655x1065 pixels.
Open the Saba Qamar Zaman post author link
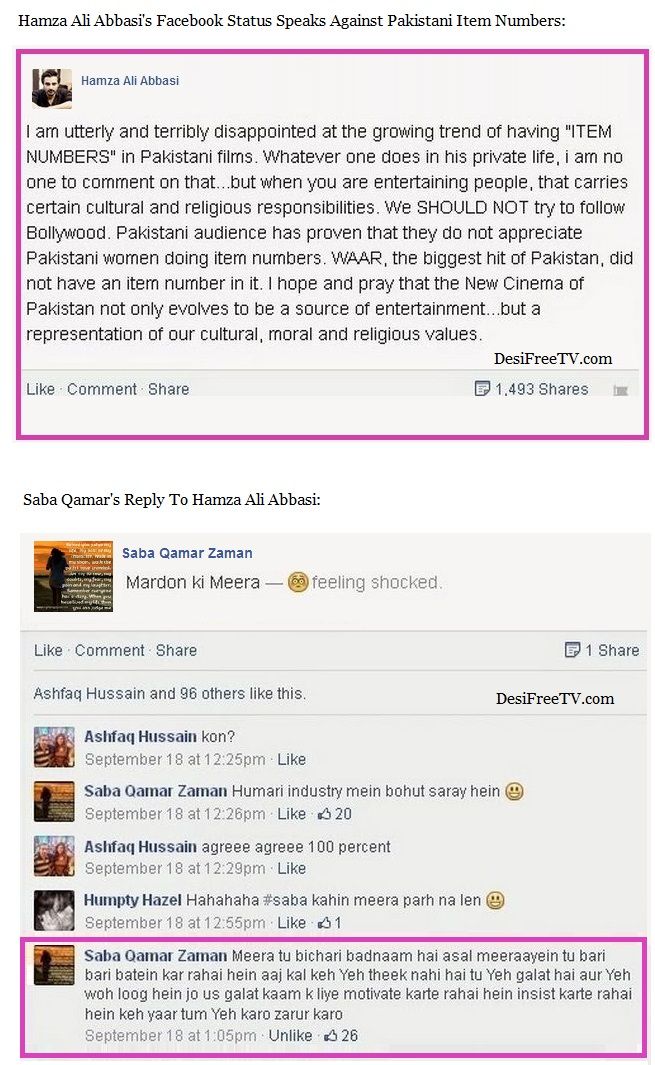[x=187, y=553]
